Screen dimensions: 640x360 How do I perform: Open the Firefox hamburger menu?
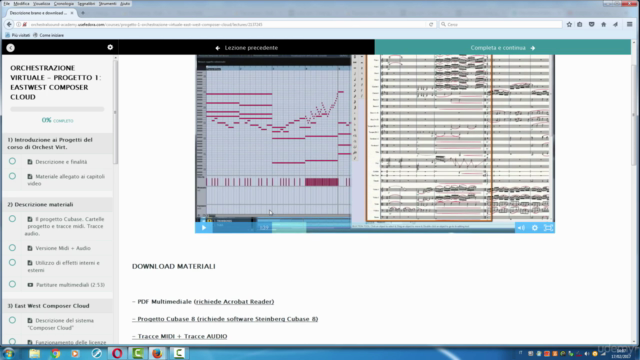(630, 24)
